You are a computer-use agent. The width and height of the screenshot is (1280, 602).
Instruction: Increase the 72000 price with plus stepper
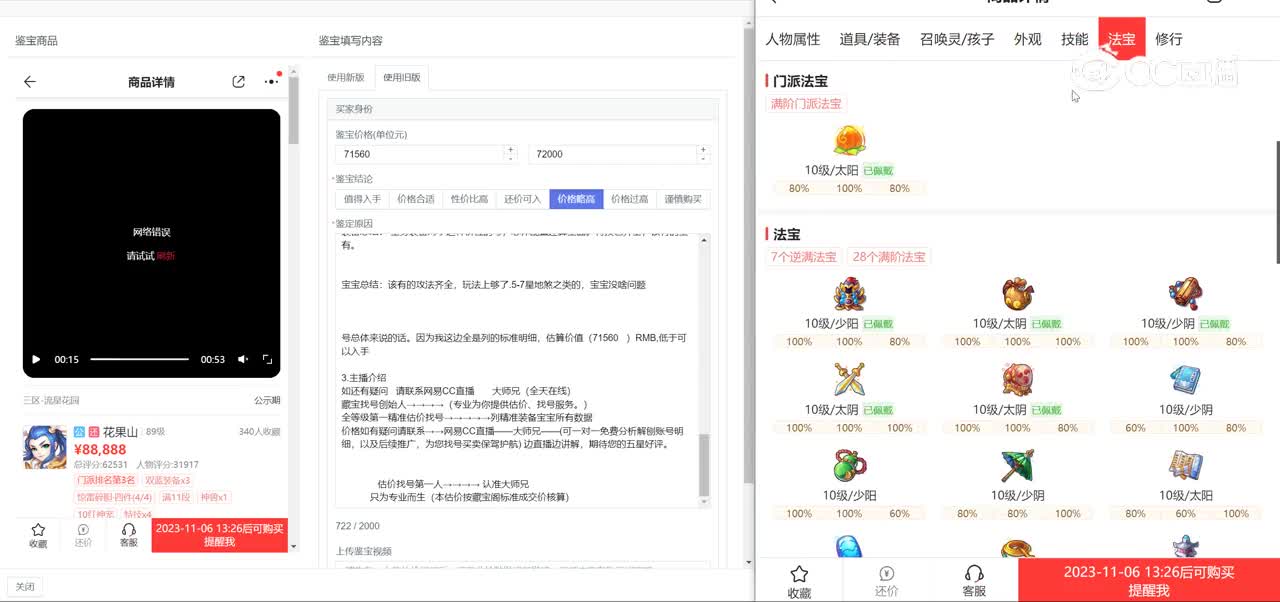pos(703,150)
